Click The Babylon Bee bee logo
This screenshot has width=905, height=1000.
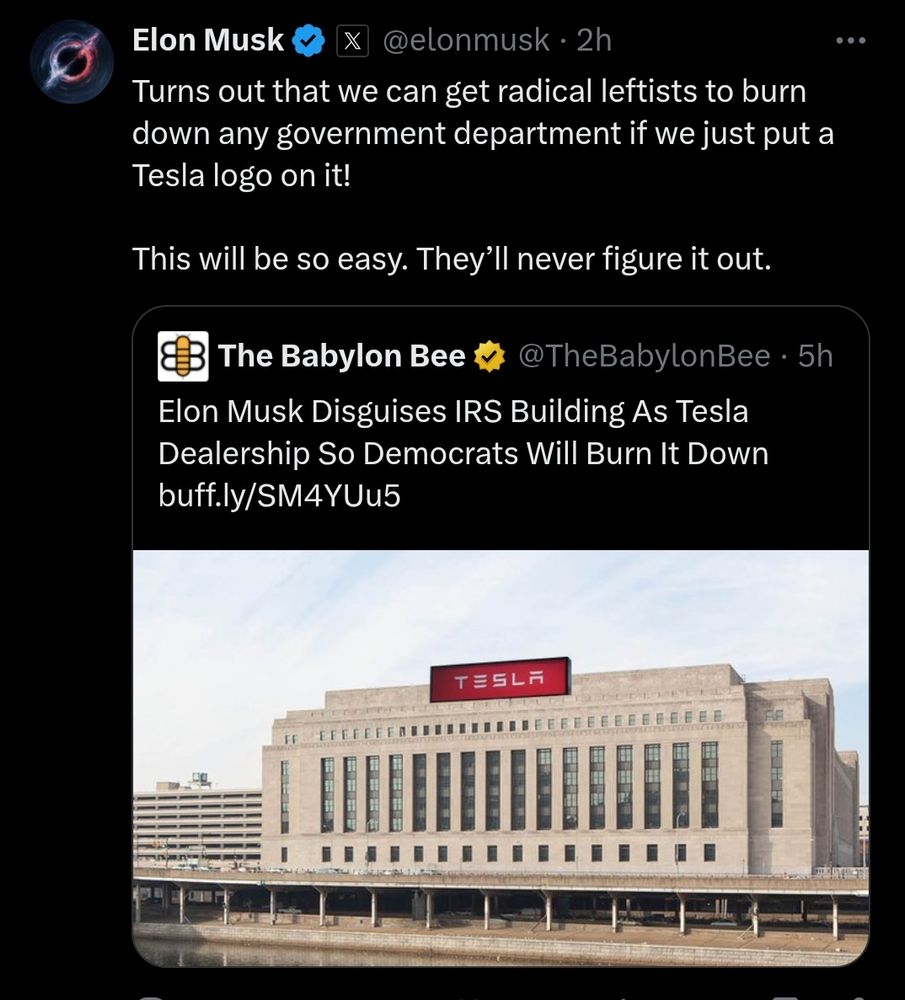[x=183, y=356]
